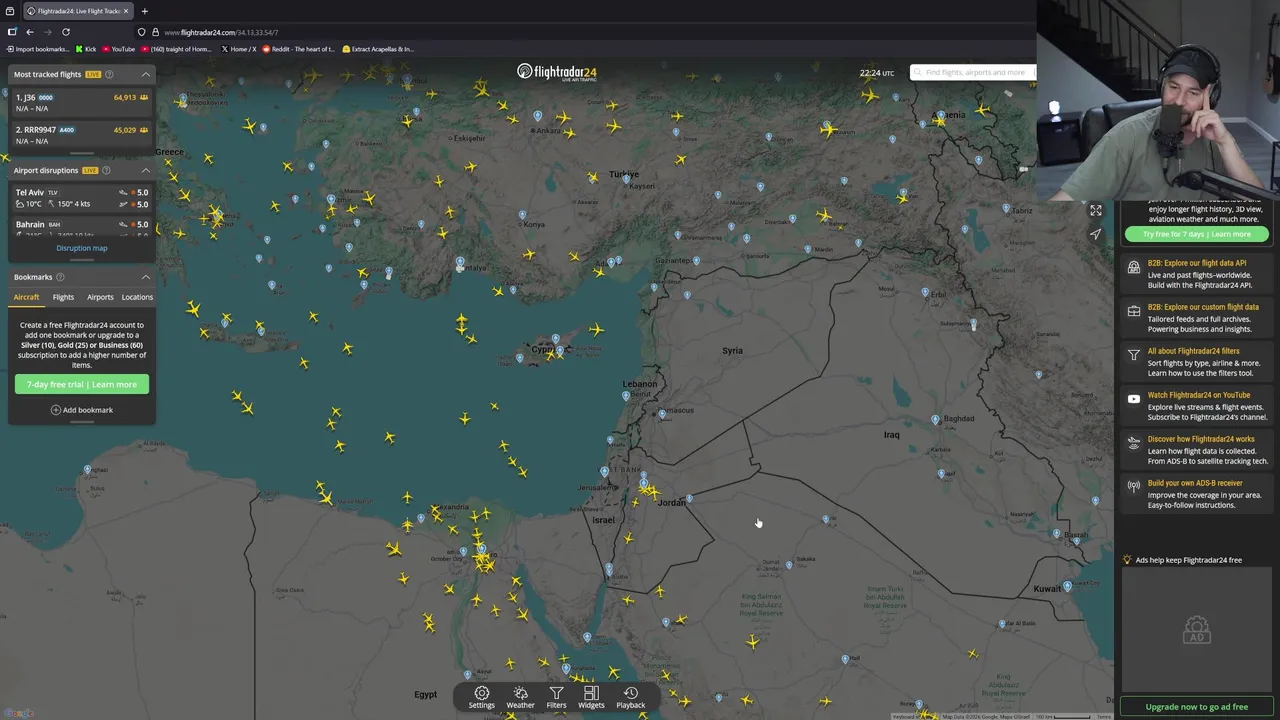This screenshot has width=1280, height=720.
Task: Collapse the Most tracked flights panel
Action: point(146,74)
